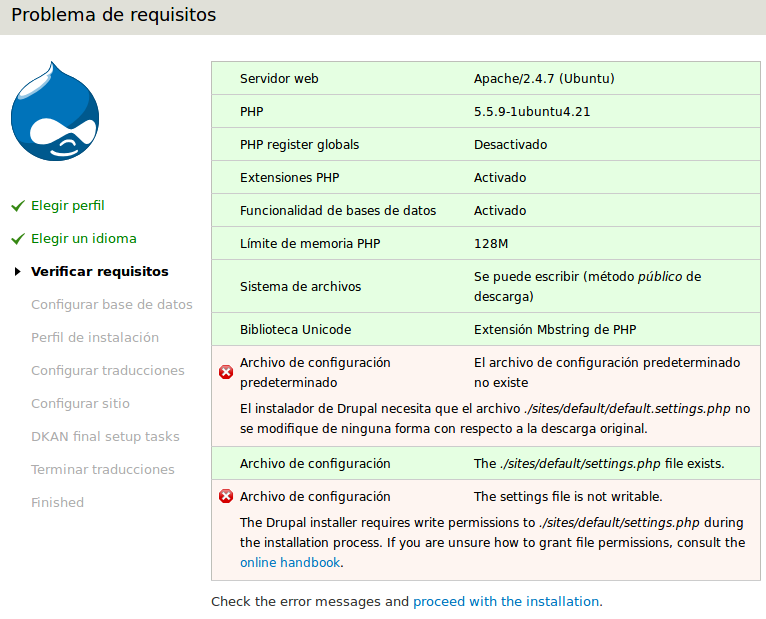
Task: Click the 'Verificar requisitos' current step
Action: tap(100, 272)
